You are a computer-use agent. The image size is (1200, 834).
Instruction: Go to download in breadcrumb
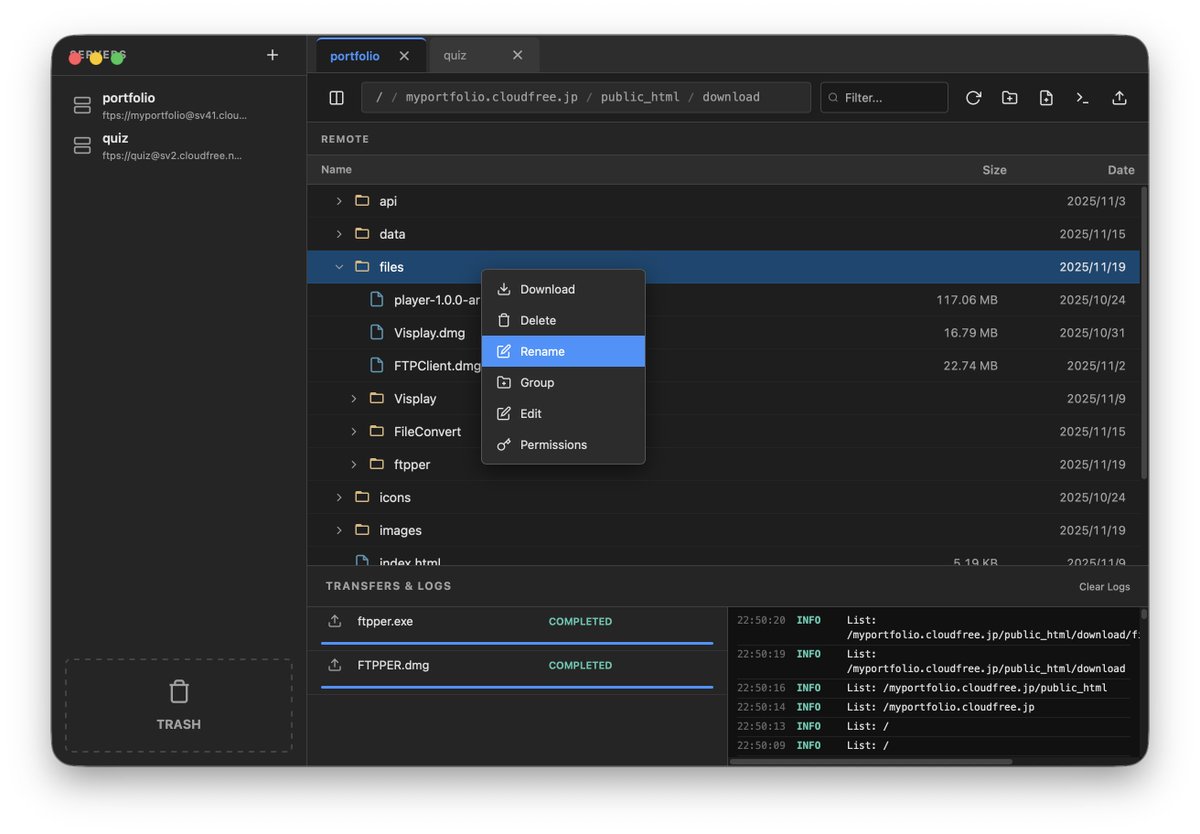[731, 97]
